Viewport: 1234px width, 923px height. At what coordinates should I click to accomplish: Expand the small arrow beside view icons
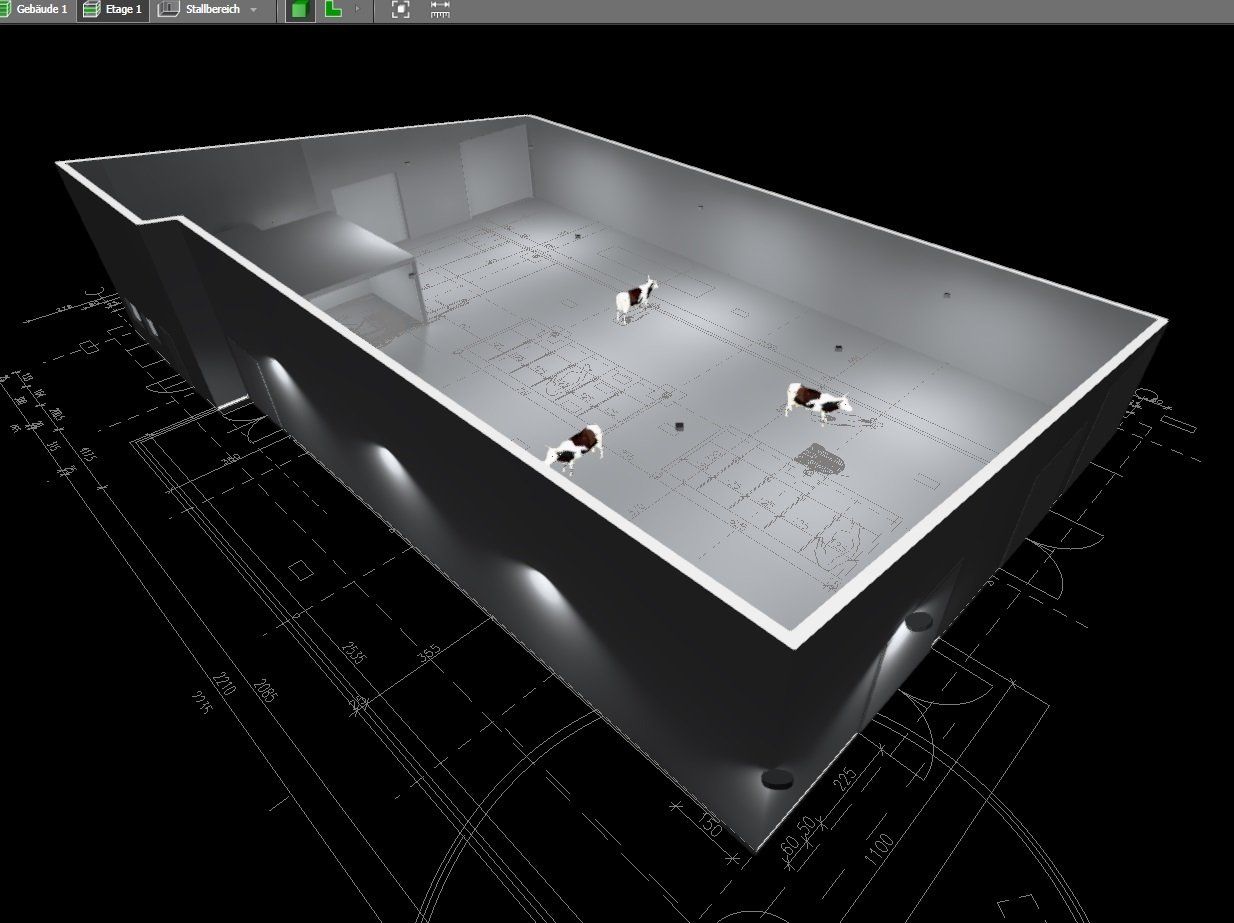(357, 10)
